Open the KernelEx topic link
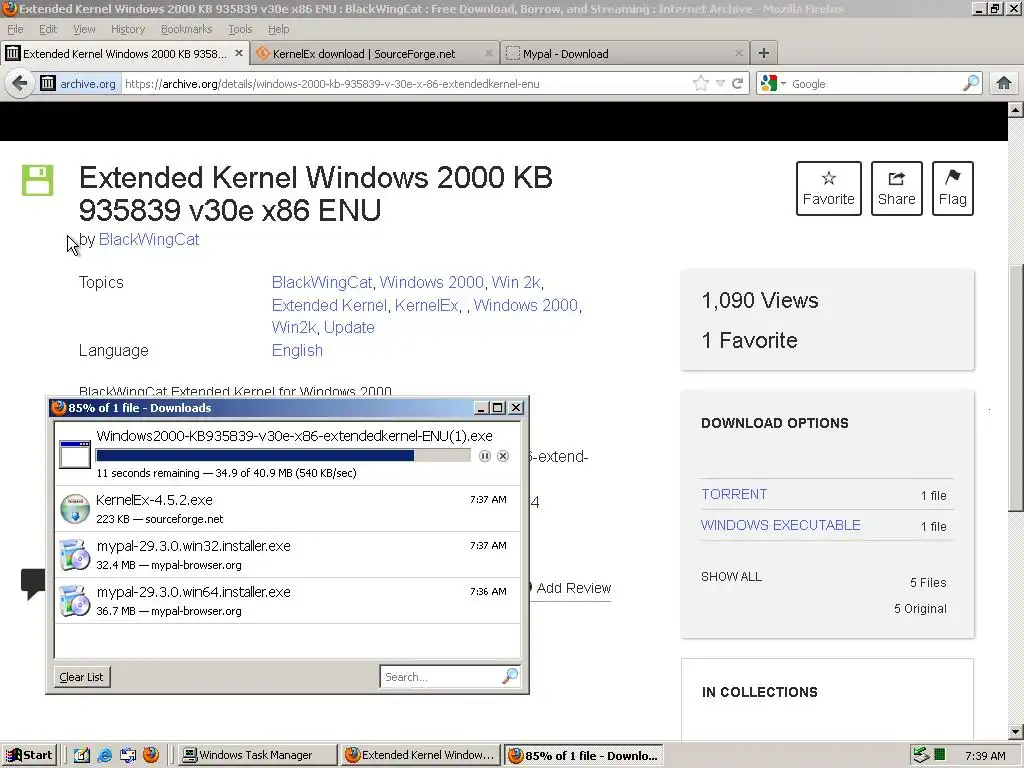This screenshot has width=1024, height=768. click(x=426, y=305)
